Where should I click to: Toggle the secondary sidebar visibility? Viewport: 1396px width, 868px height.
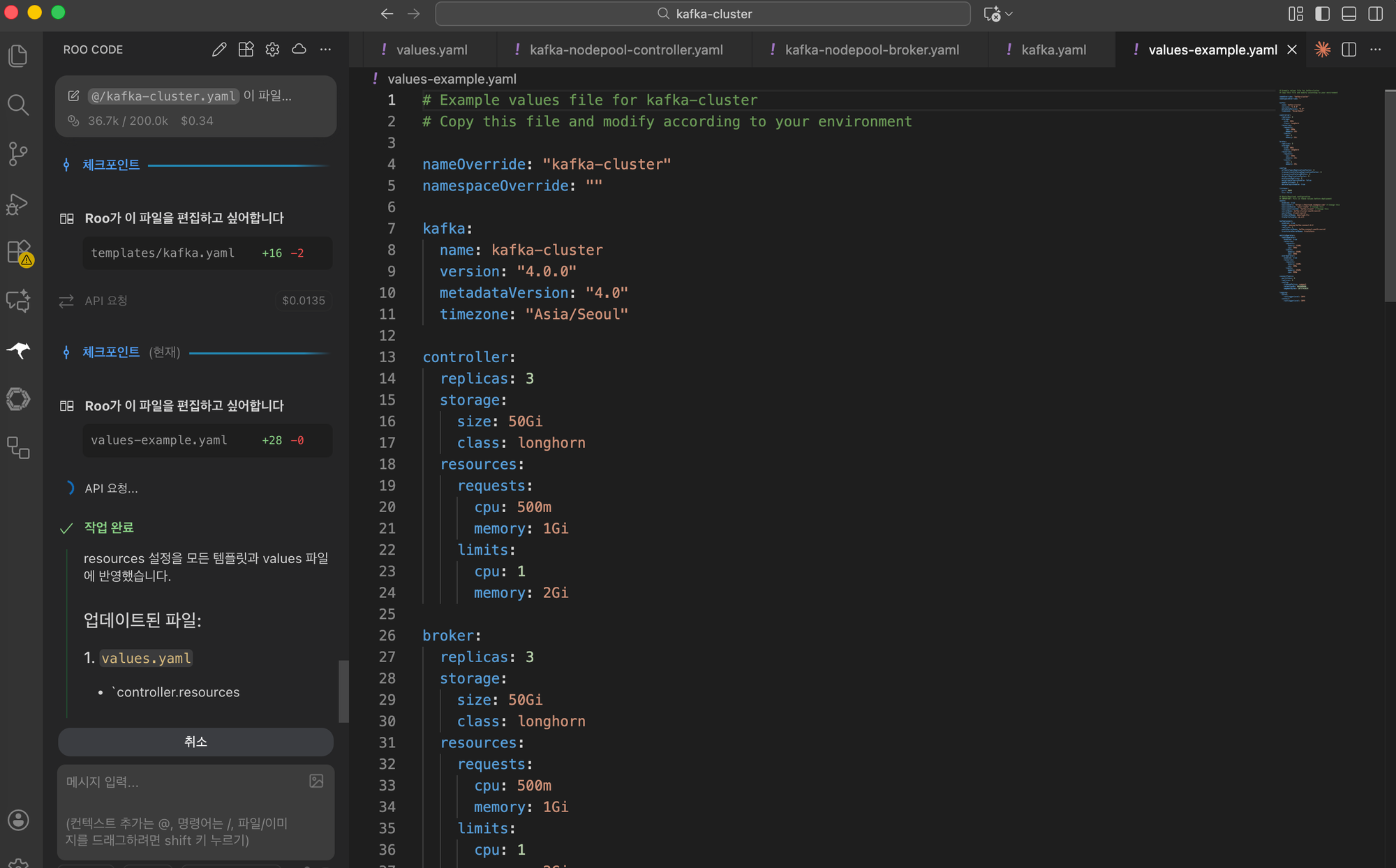(x=1375, y=14)
